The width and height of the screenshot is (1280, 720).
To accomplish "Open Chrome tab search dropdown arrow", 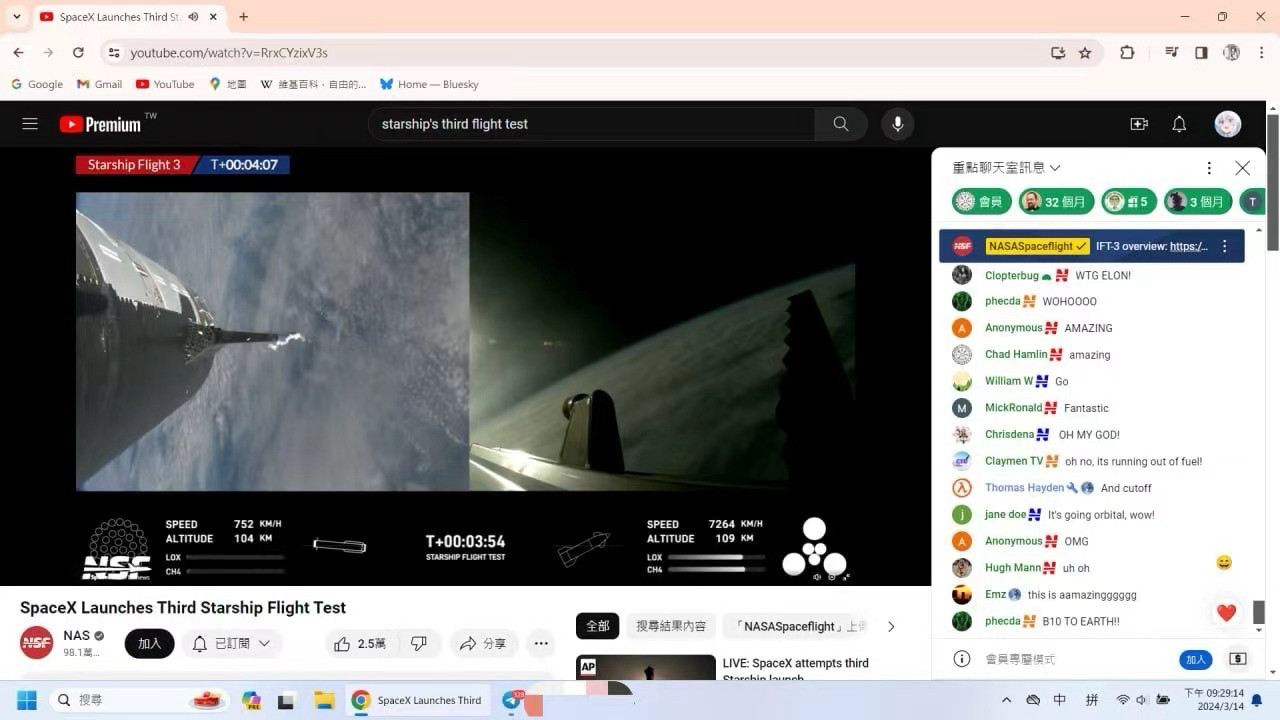I will tap(17, 17).
